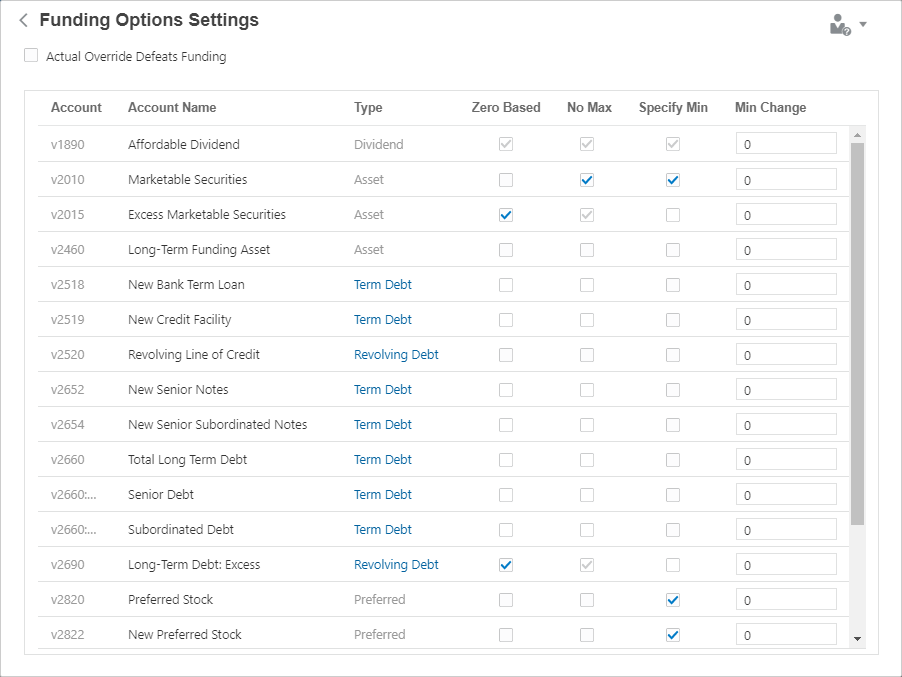Click Revolving Debt link for Revolving Line of Credit
Viewport: 902px width, 677px height.
396,354
